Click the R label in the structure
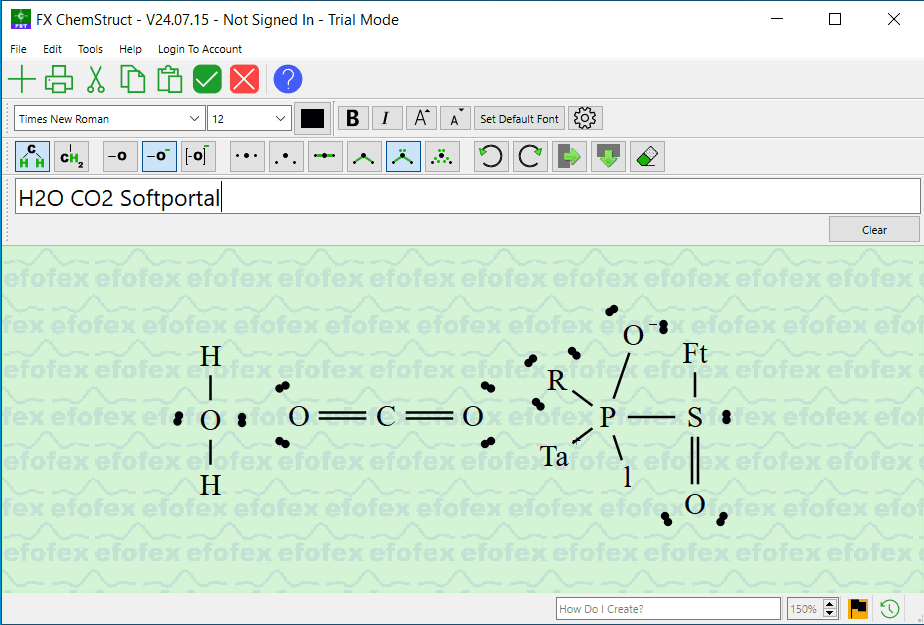 click(x=556, y=381)
